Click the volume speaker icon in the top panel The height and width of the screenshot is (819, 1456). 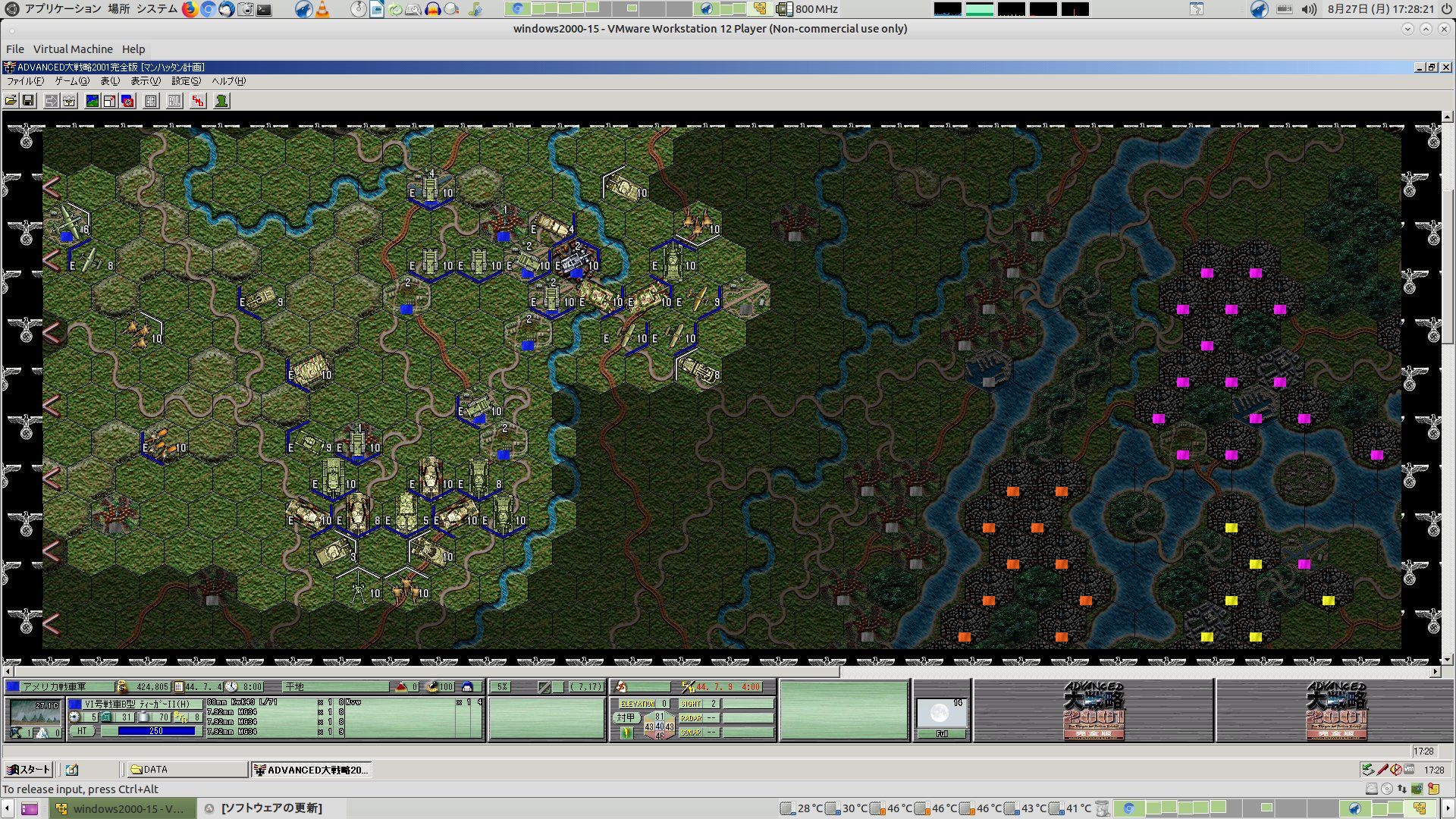1310,9
